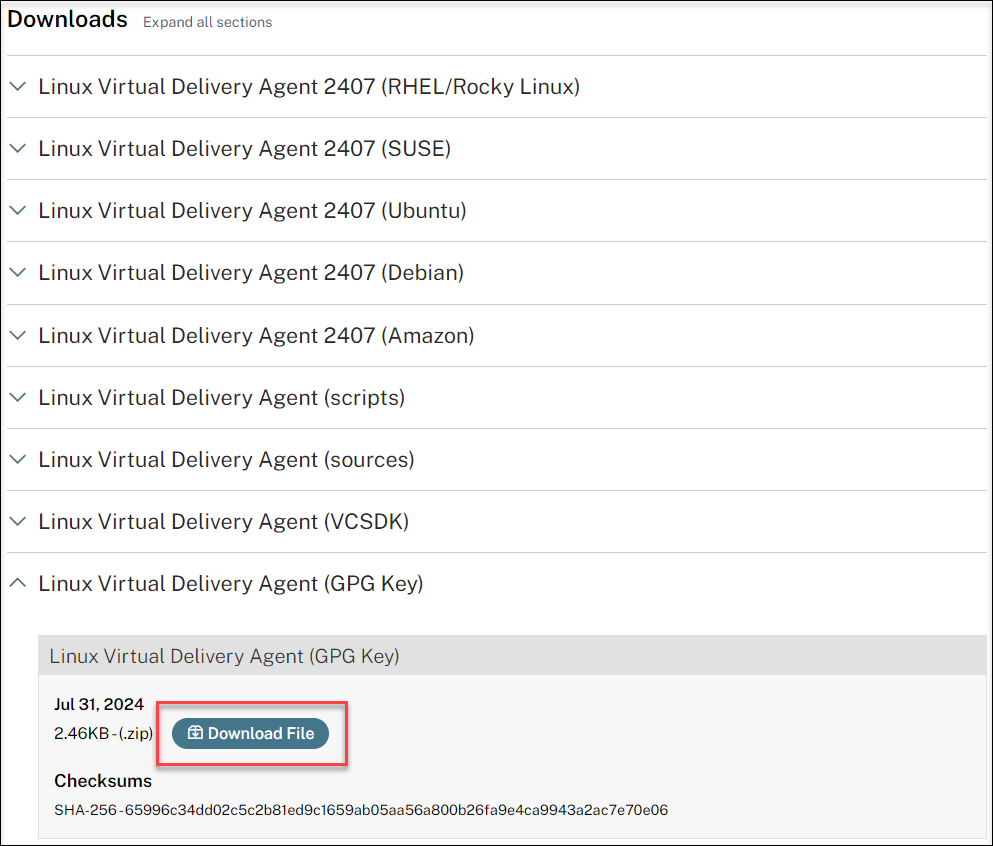This screenshot has width=993, height=846.
Task: Click the Downloads heading
Action: pyautogui.click(x=67, y=19)
